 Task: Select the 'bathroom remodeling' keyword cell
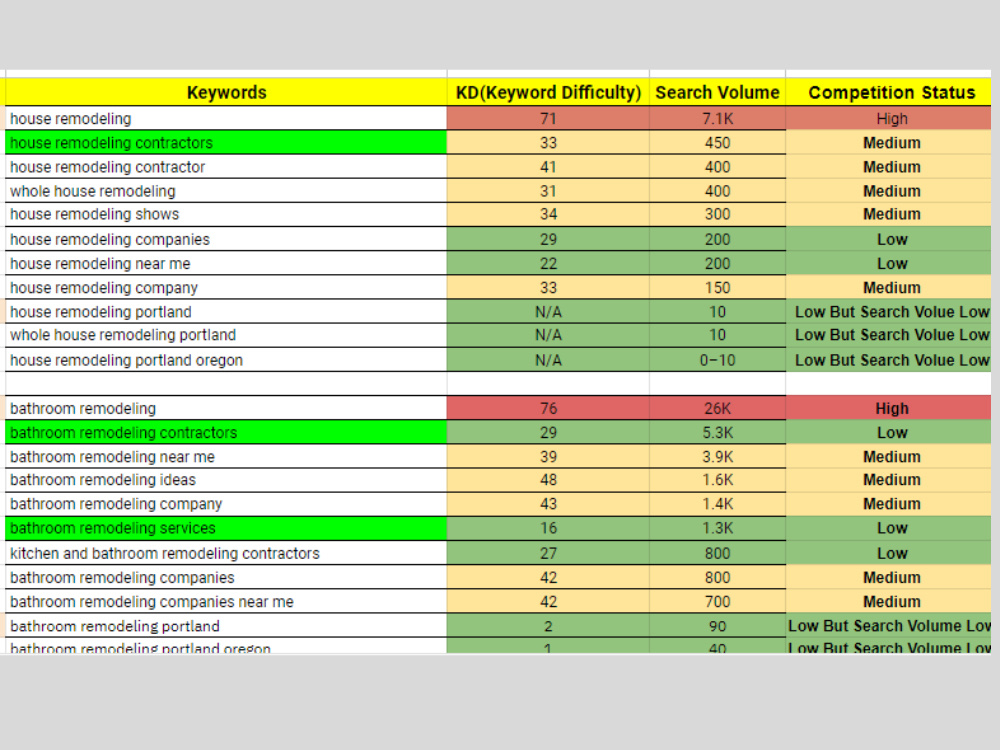pyautogui.click(x=226, y=408)
